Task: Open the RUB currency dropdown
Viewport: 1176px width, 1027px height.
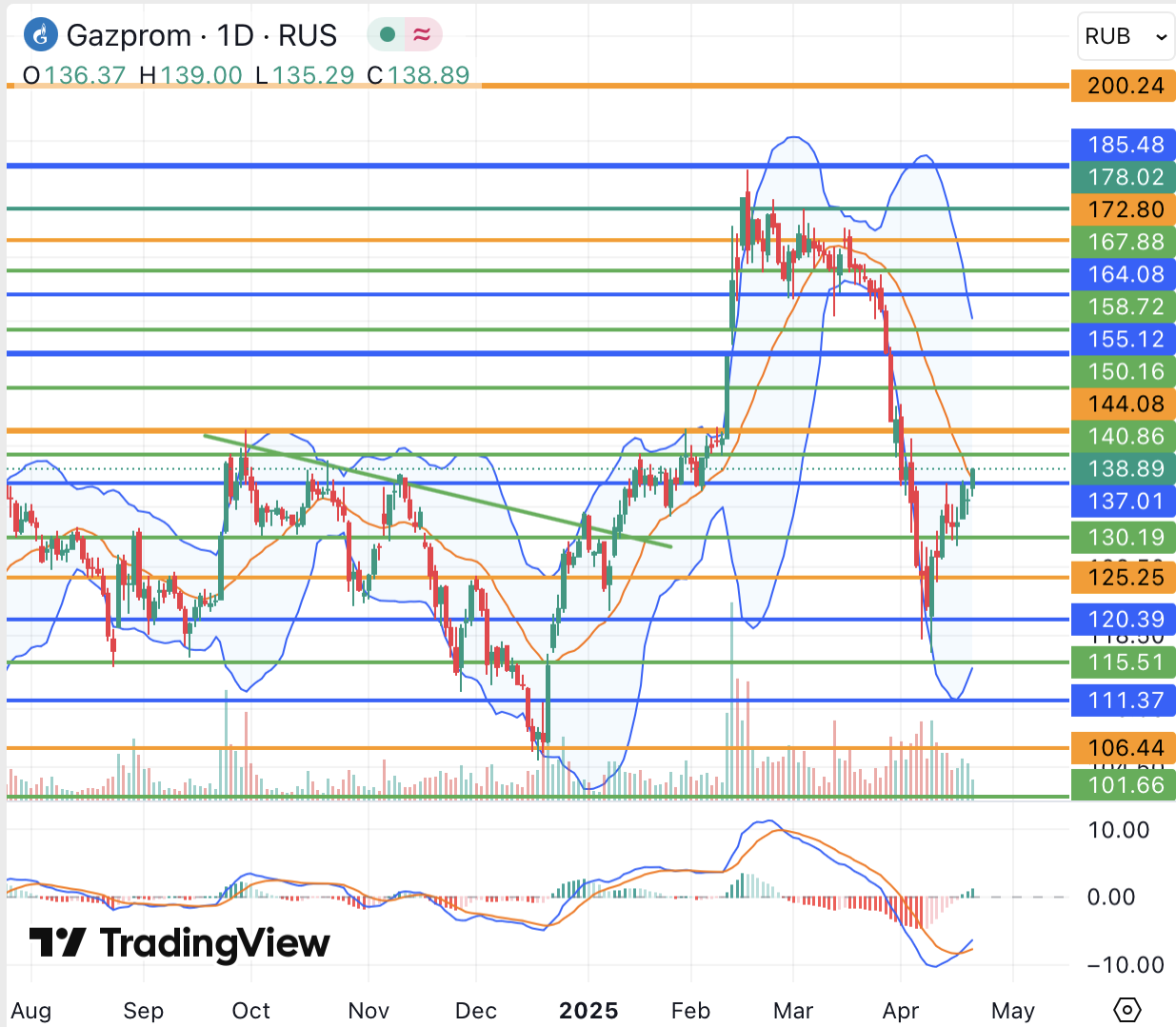Action: pyautogui.click(x=1126, y=36)
